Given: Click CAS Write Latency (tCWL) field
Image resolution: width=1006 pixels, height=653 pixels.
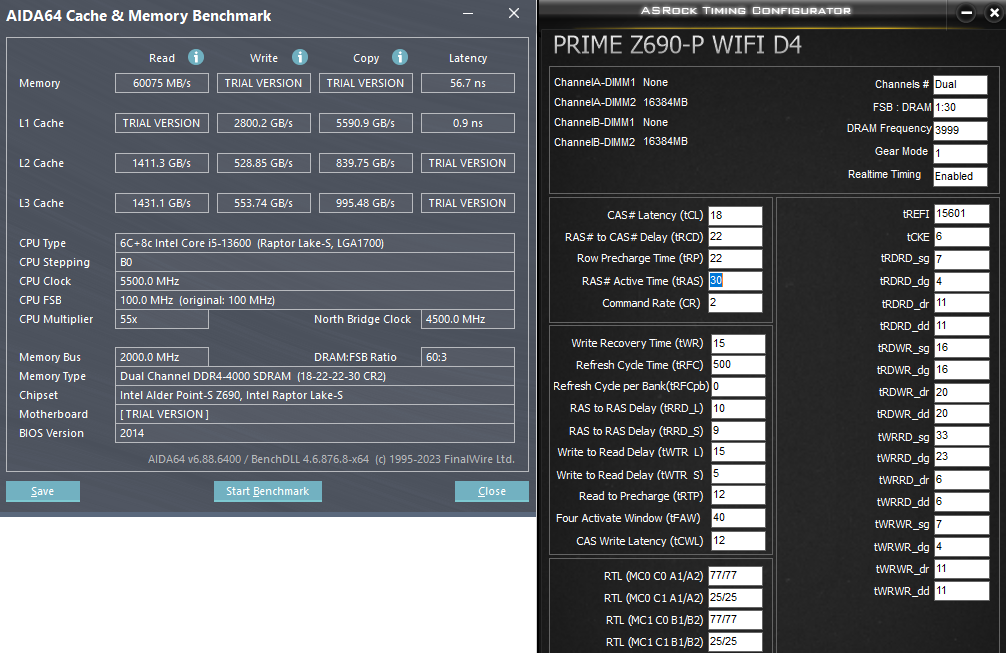Looking at the screenshot, I should click(738, 541).
